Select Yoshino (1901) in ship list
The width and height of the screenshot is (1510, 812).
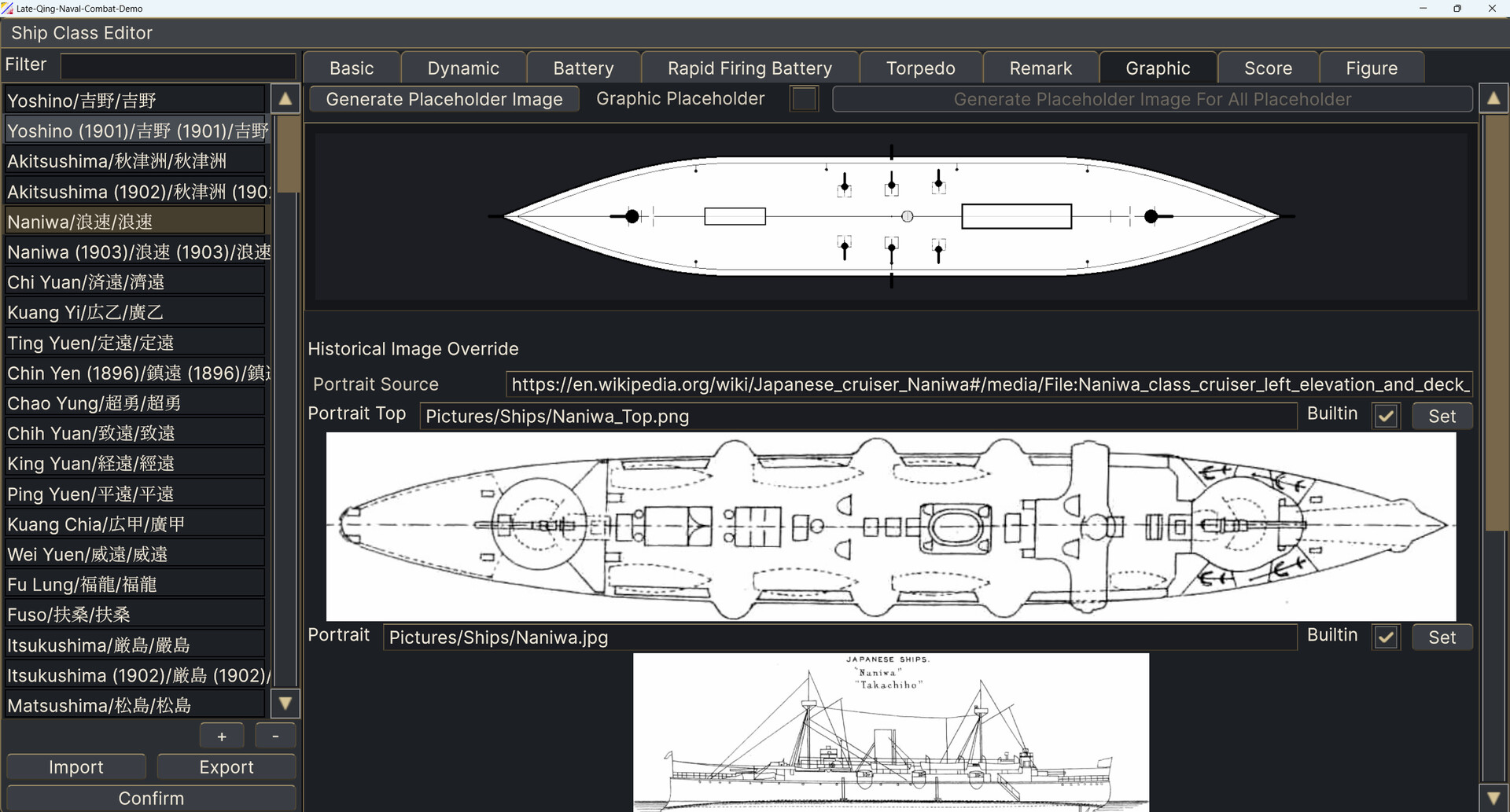(136, 130)
